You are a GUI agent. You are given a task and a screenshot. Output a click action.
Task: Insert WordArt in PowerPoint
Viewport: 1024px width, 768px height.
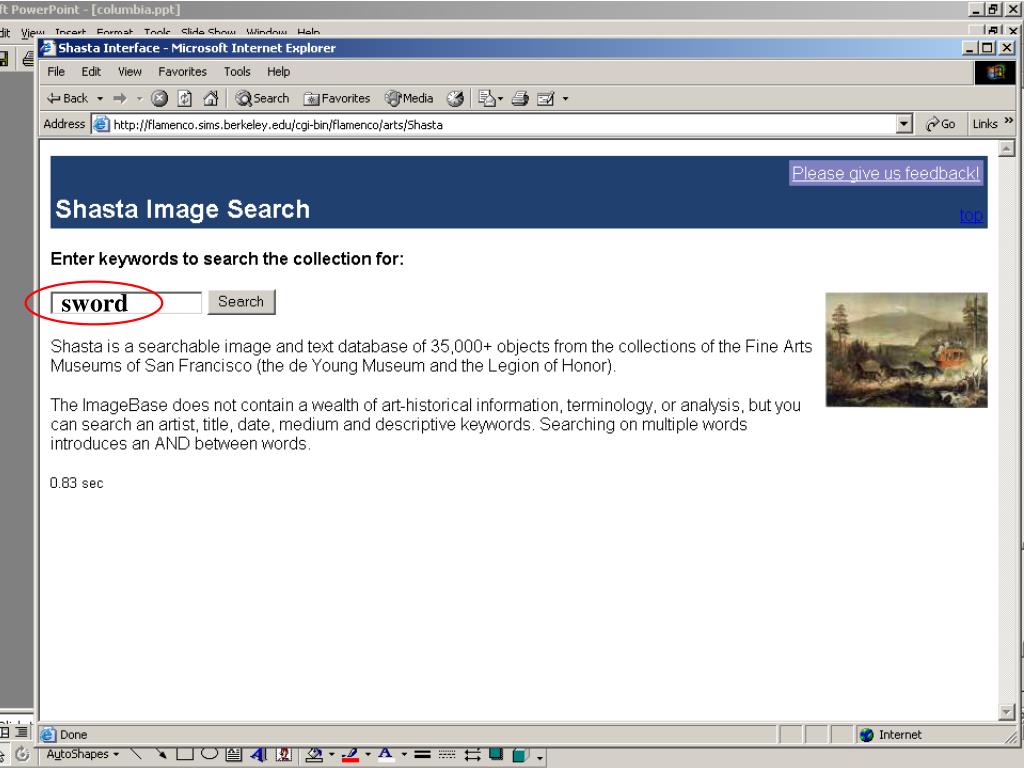coord(259,754)
